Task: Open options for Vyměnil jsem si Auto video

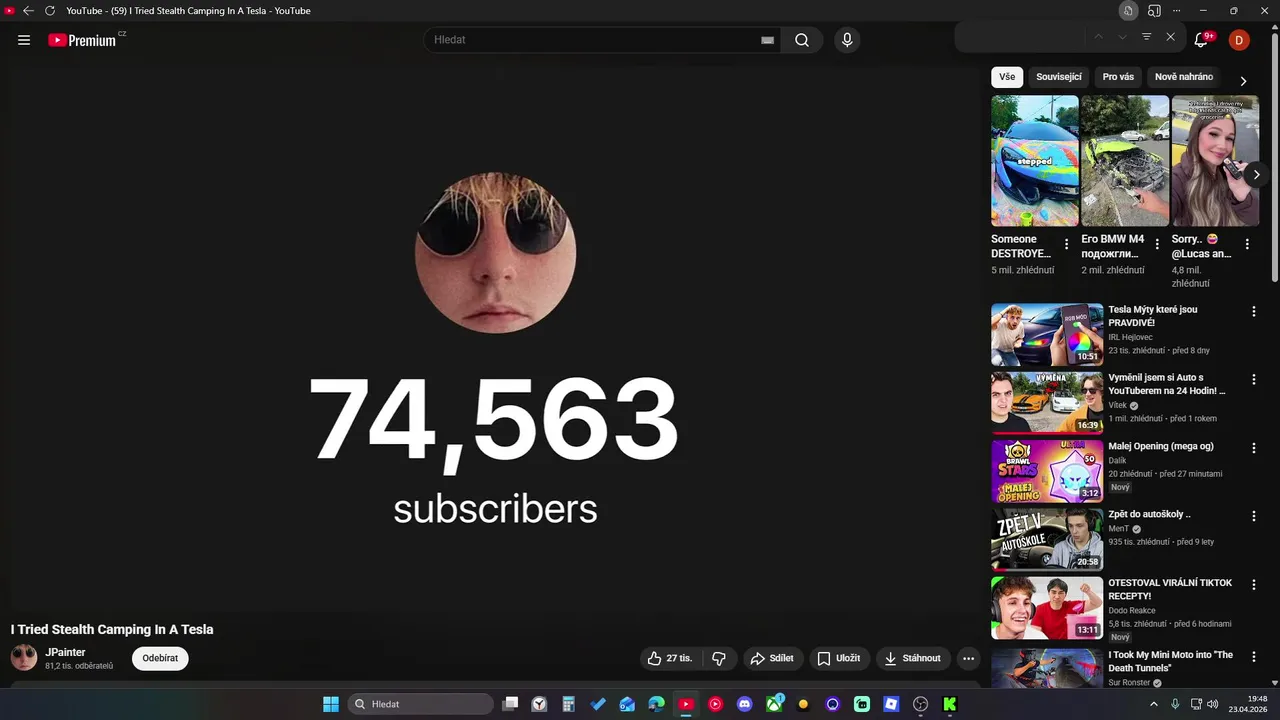Action: coord(1254,380)
